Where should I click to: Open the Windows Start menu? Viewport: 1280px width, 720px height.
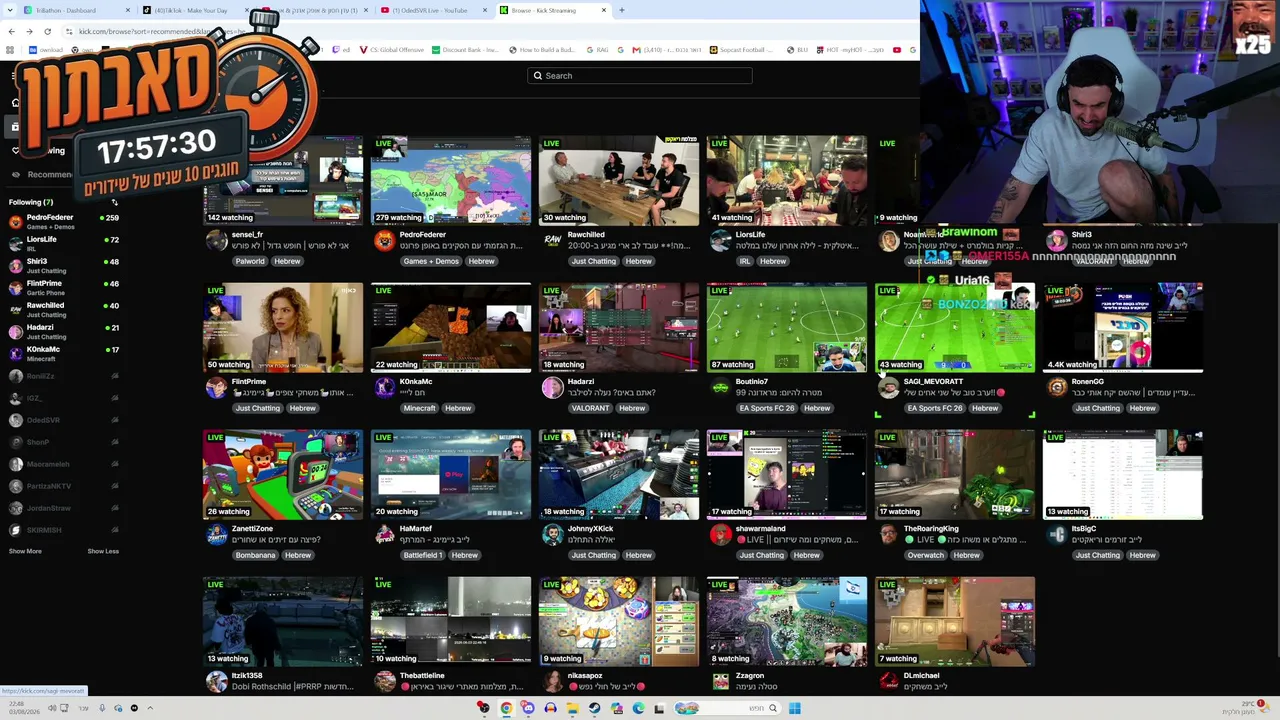pyautogui.click(x=794, y=708)
